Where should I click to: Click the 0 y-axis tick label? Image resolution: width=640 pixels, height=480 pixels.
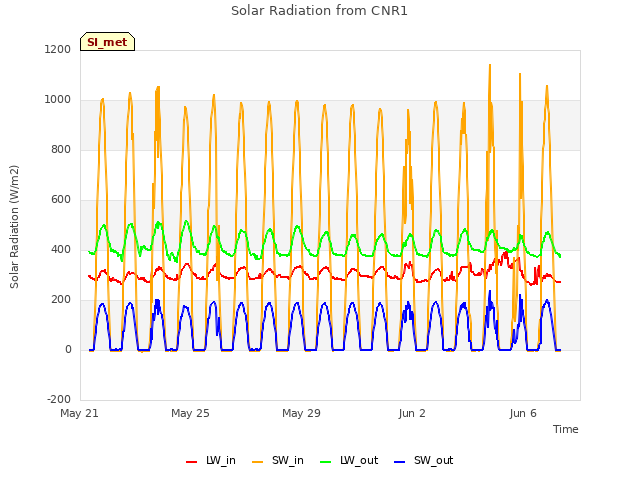click(68, 349)
